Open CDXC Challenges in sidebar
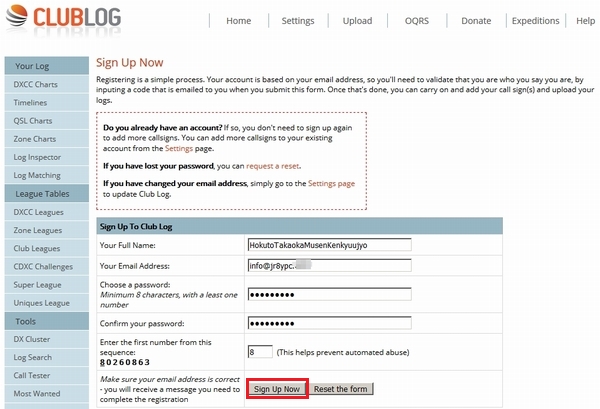The image size is (600, 409). click(x=47, y=267)
